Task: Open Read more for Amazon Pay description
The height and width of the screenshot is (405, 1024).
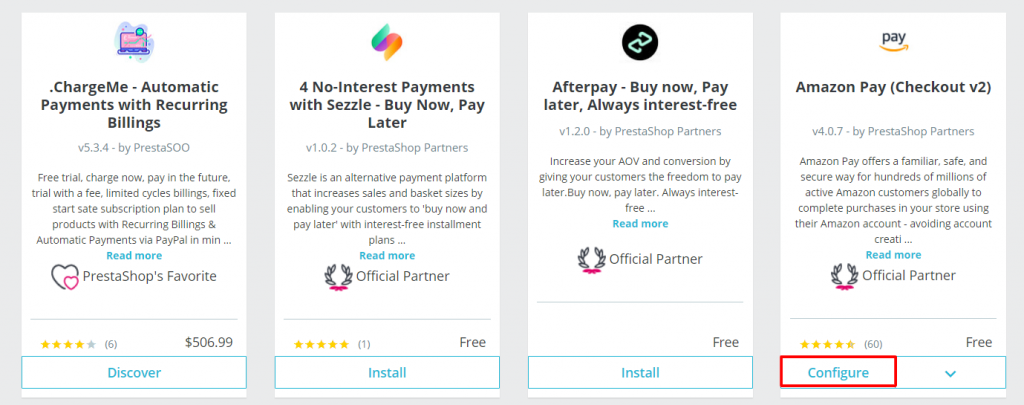Action: (892, 255)
